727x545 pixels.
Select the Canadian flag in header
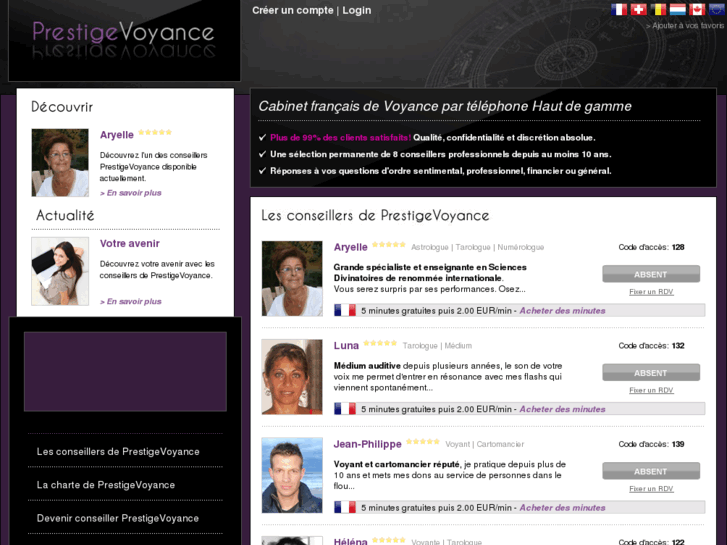pyautogui.click(x=697, y=9)
